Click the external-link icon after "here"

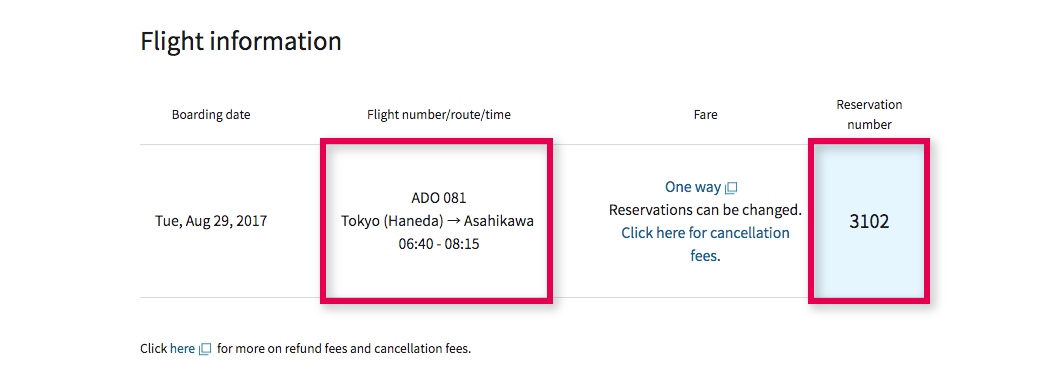pyautogui.click(x=205, y=349)
